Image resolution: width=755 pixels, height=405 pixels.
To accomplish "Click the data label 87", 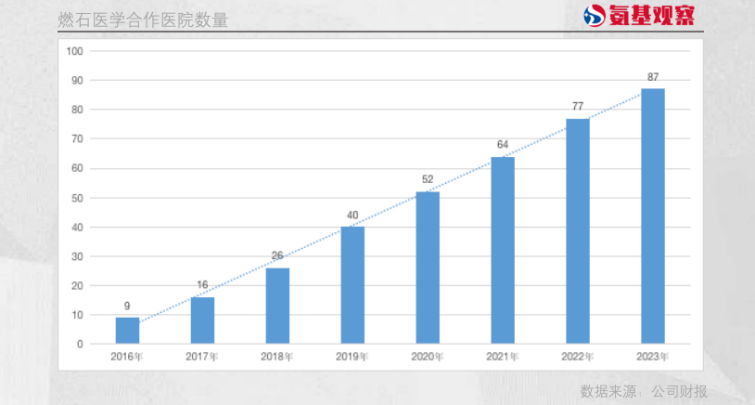I will (x=652, y=77).
